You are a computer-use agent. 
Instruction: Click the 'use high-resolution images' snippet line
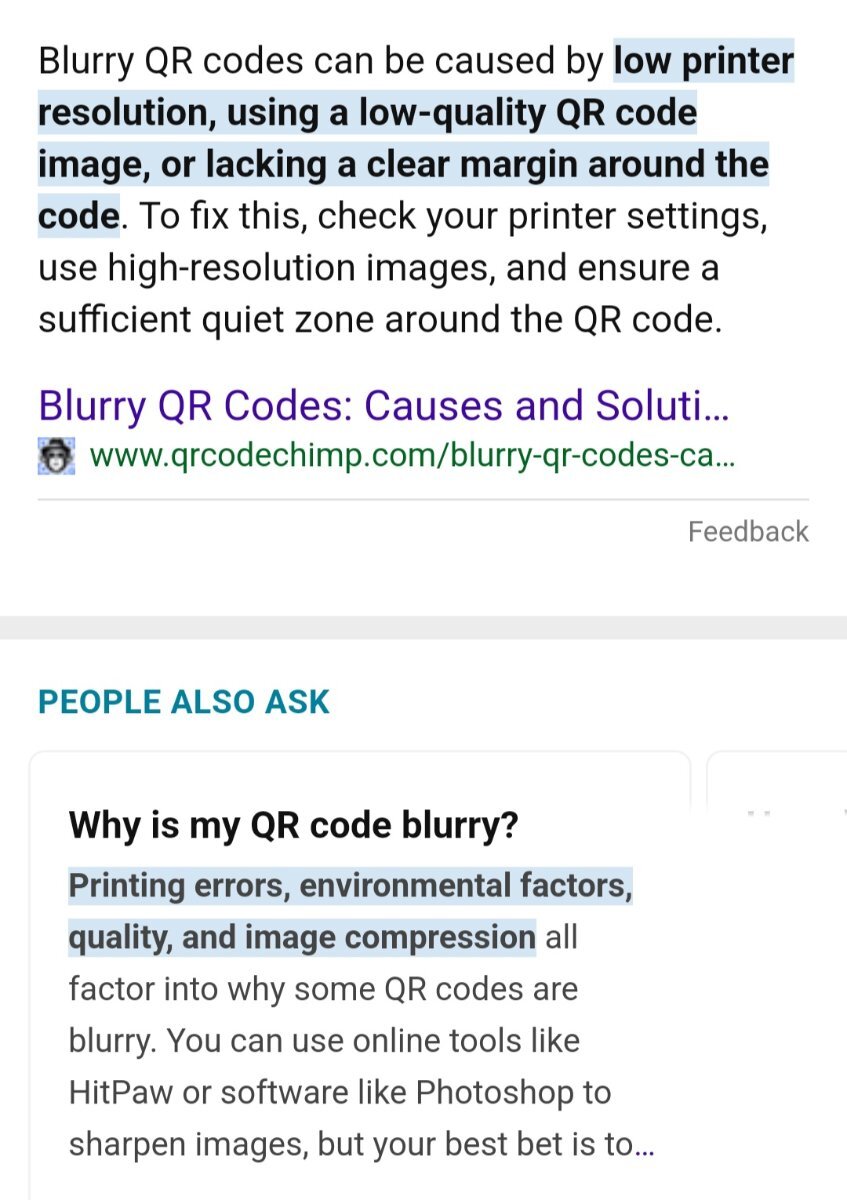click(x=378, y=268)
